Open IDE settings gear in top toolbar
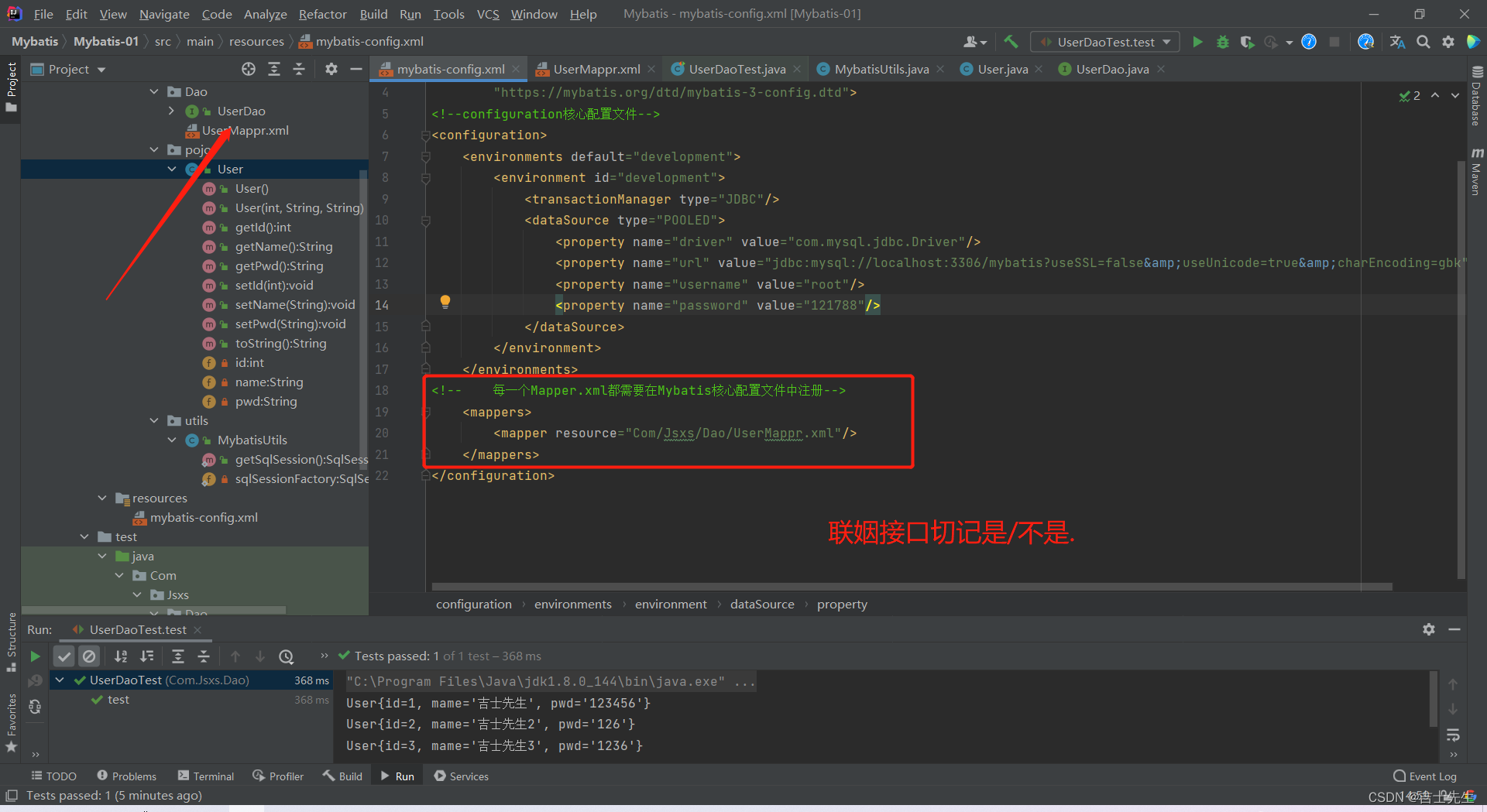This screenshot has height=812, width=1487. click(1448, 42)
